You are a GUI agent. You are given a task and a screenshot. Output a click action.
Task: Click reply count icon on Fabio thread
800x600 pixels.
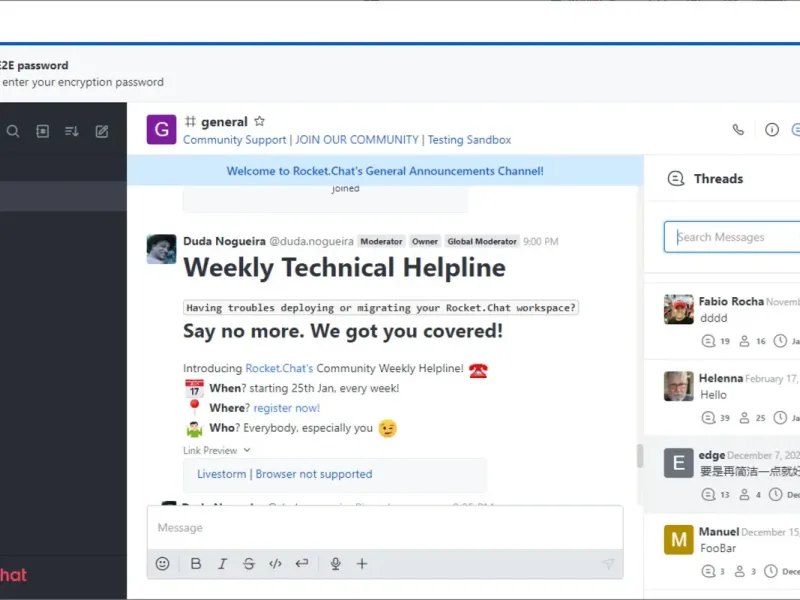click(708, 341)
